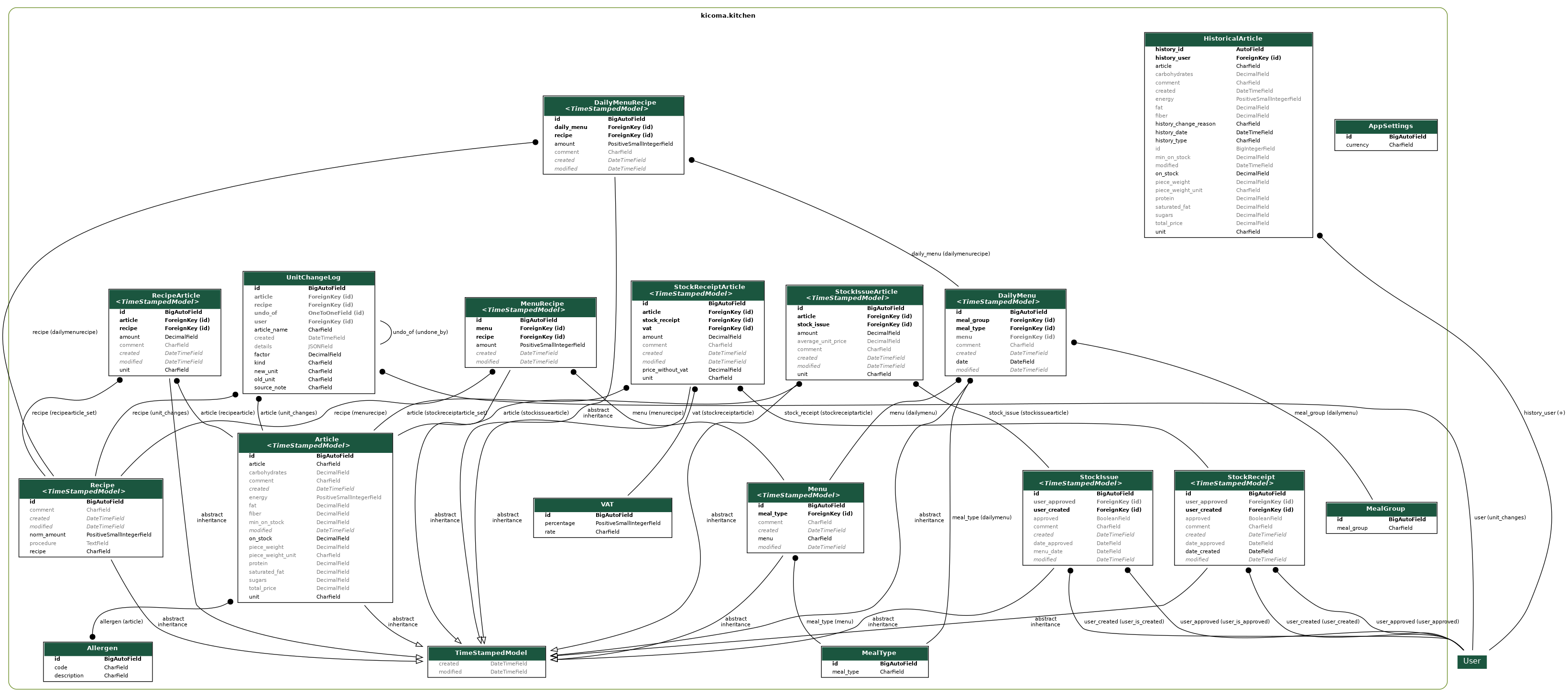Select the TimeStampedModel table header

click(486, 653)
